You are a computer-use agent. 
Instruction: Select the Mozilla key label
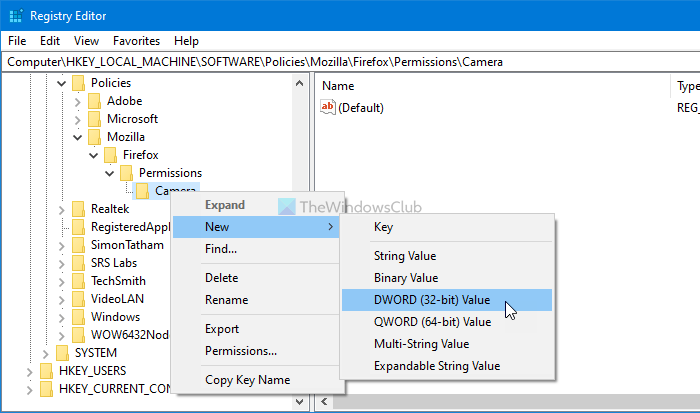tap(126, 137)
